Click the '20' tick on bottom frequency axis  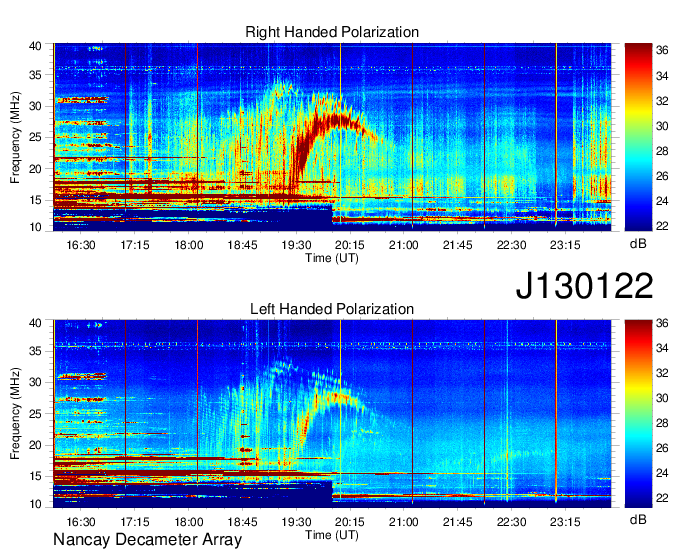[36, 445]
